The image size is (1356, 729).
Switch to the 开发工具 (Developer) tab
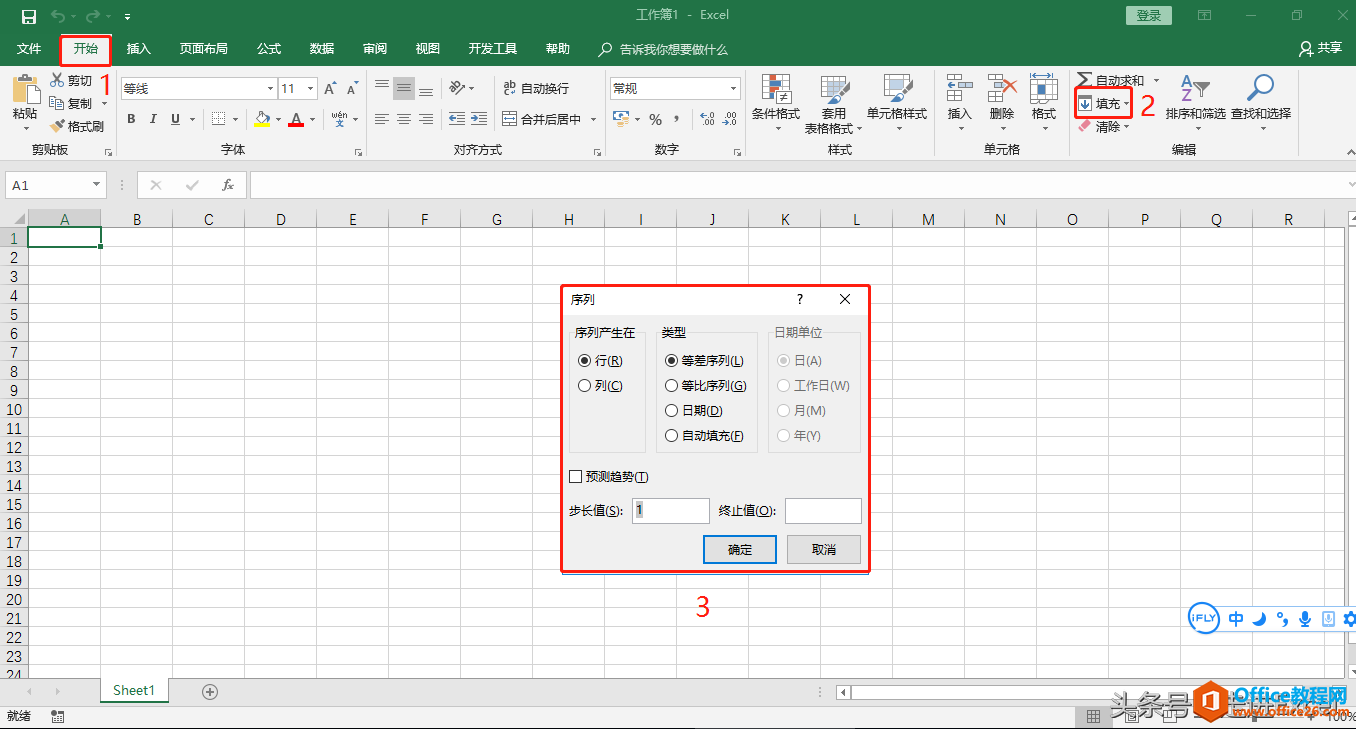coord(493,48)
